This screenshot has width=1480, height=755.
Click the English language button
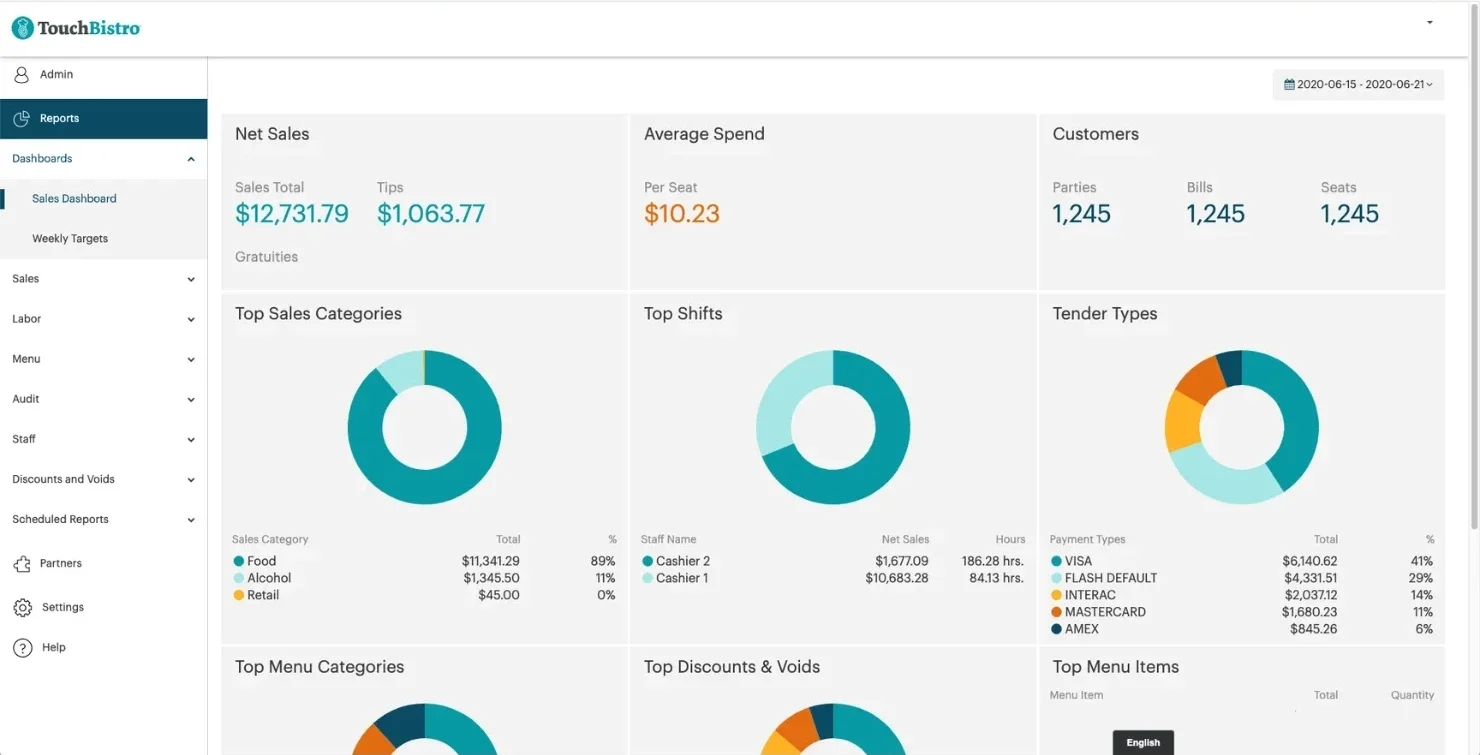(x=1143, y=742)
